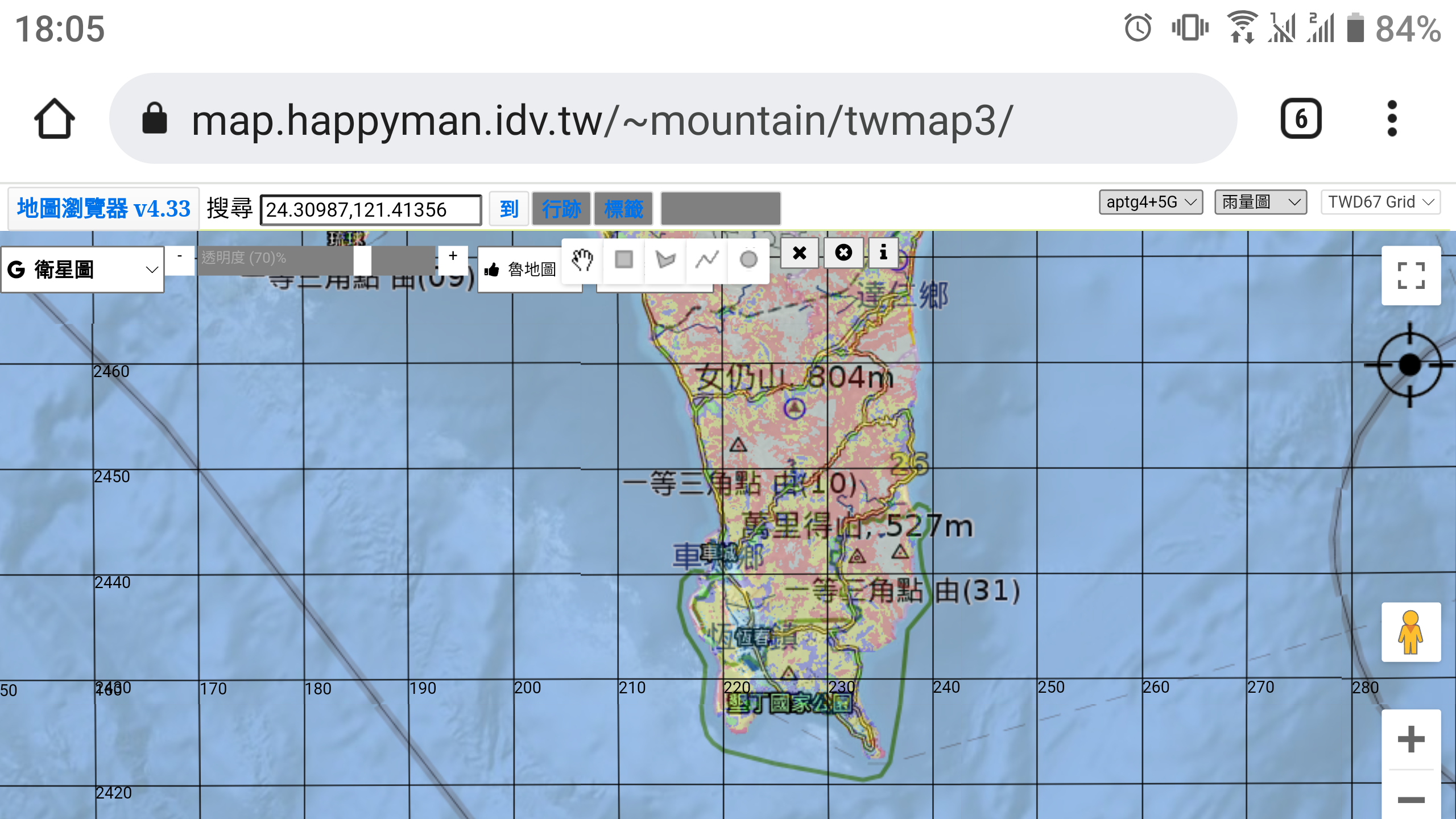Change coordinate system via TWD67 Grid dropdown
Image resolution: width=1456 pixels, height=819 pixels.
(1380, 202)
